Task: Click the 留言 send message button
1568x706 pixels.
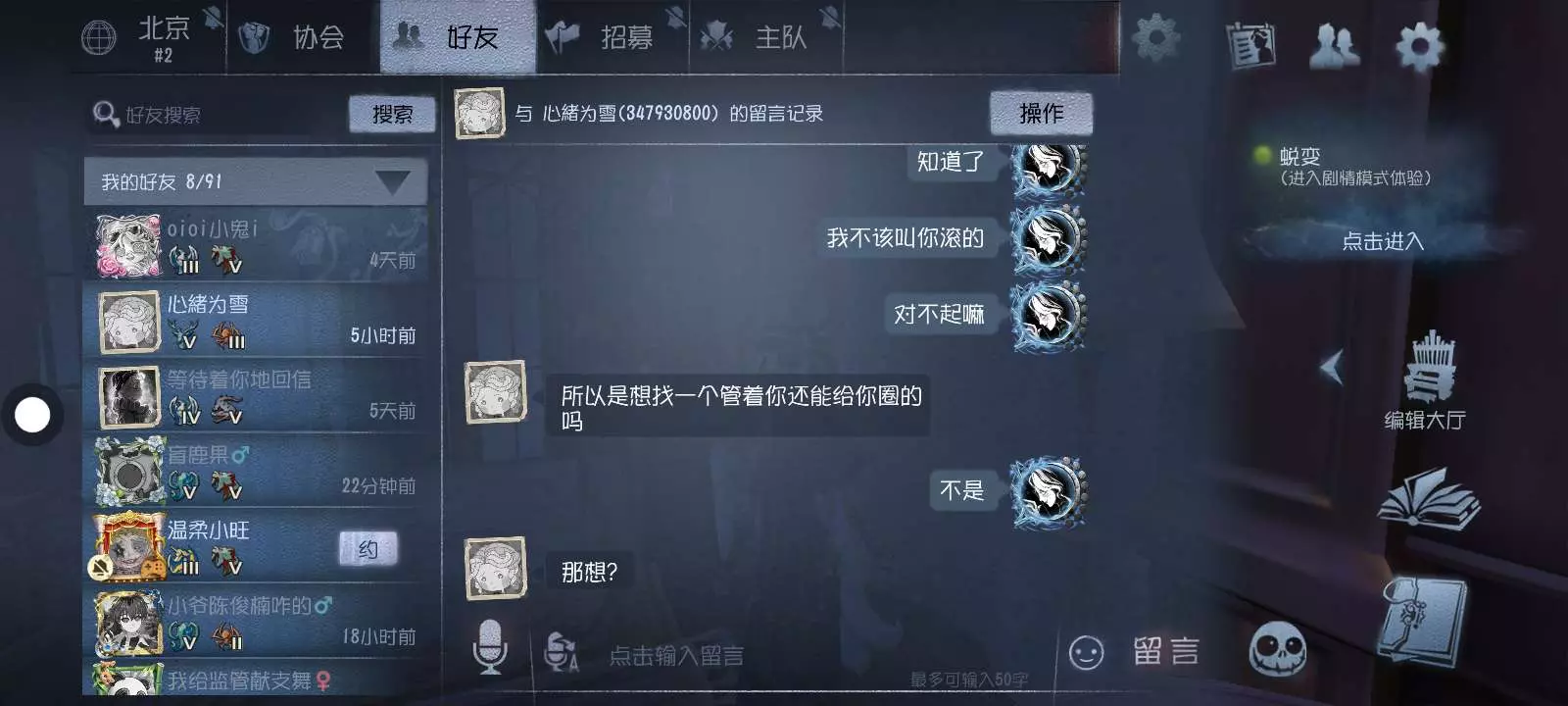Action: coord(1165,651)
